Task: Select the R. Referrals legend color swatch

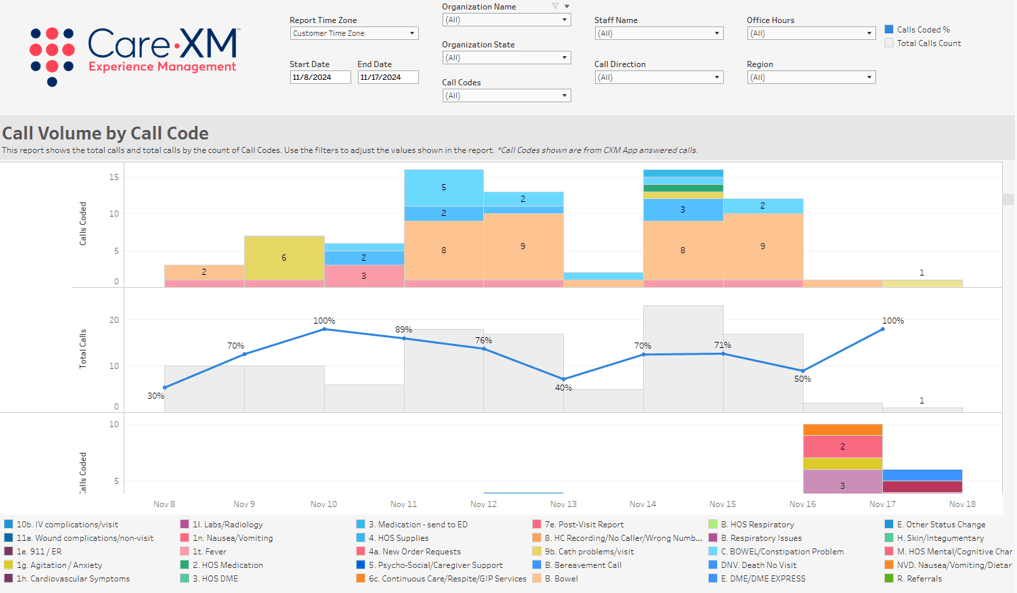Action: pyautogui.click(x=889, y=579)
